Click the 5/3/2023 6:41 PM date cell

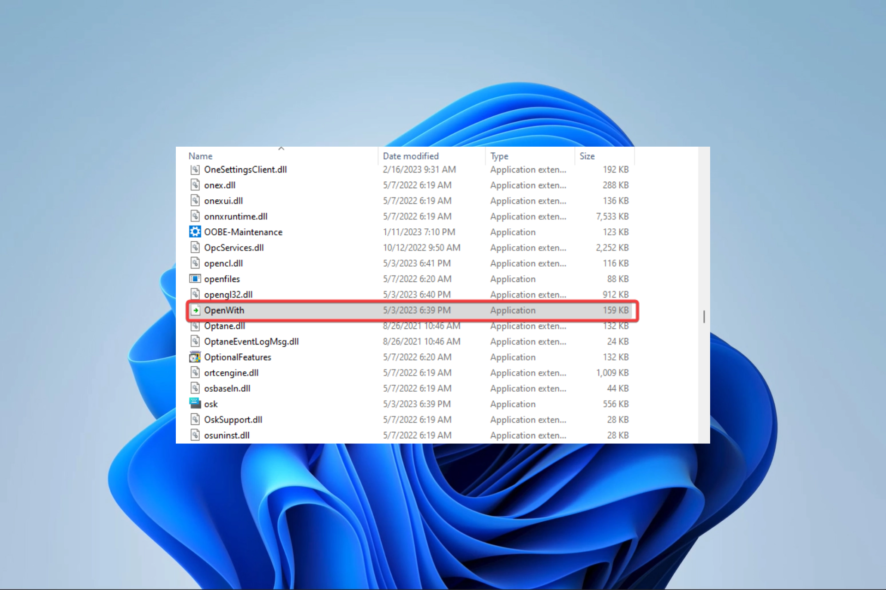416,263
